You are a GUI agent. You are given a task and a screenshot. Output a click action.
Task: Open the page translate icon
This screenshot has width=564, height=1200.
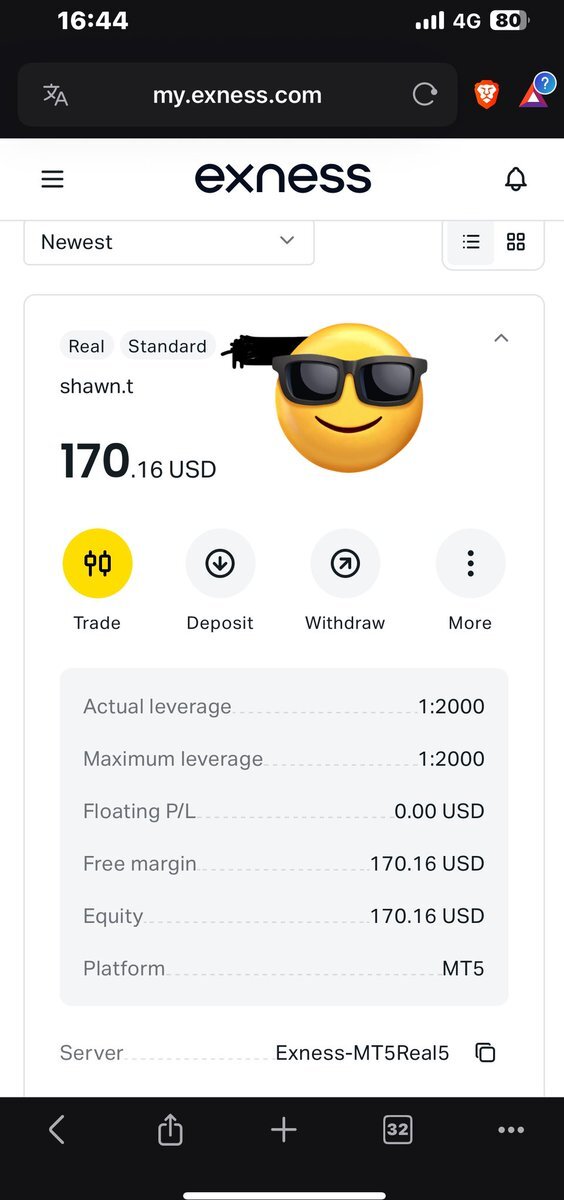56,95
